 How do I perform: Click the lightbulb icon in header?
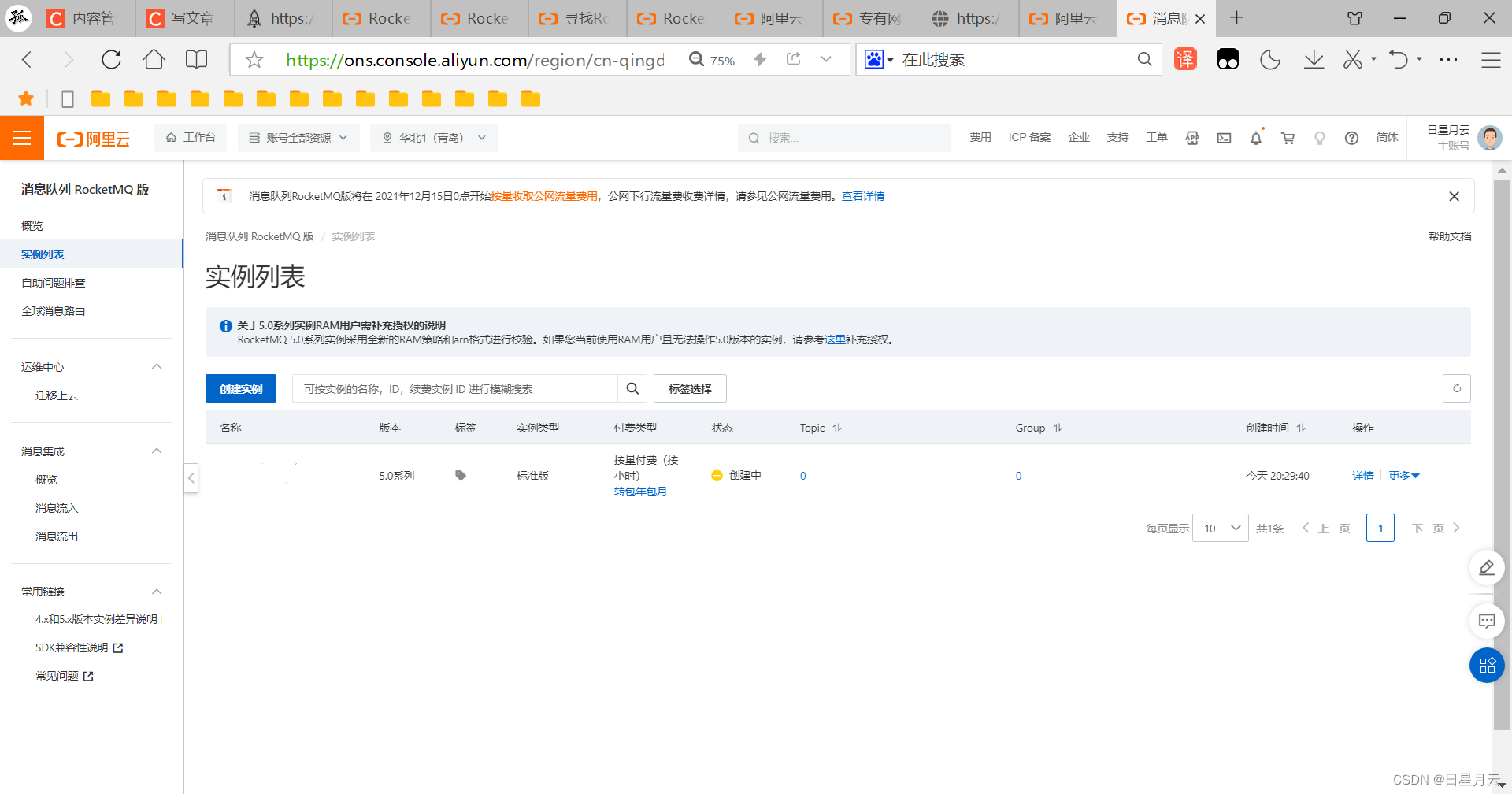coord(1320,138)
